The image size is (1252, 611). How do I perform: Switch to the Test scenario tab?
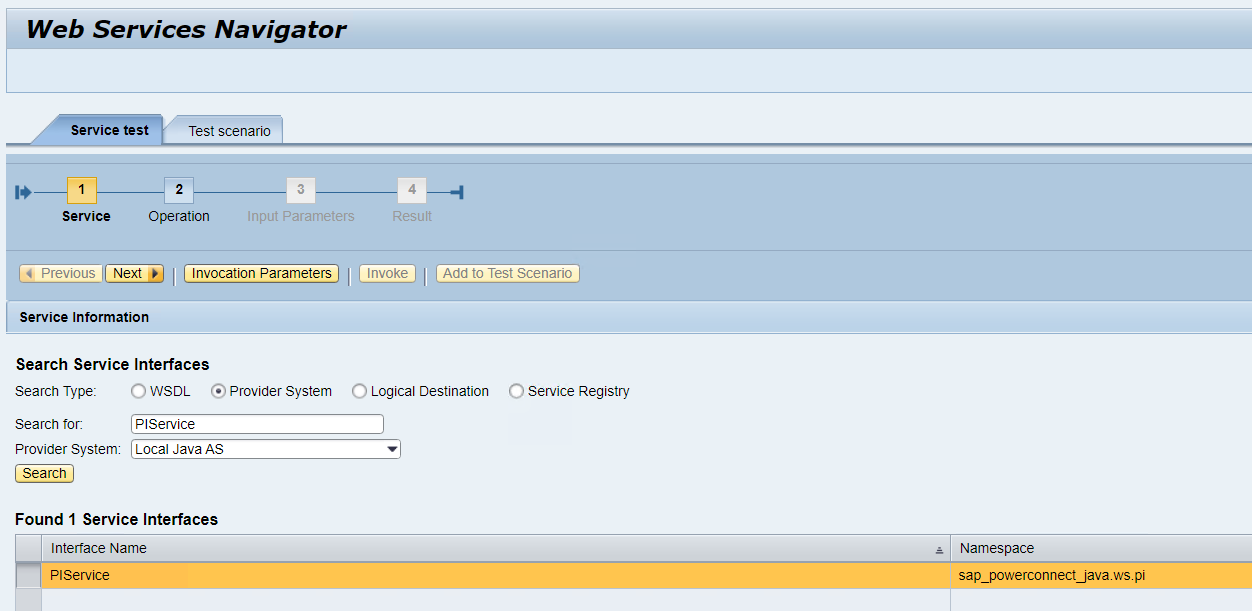tap(229, 131)
